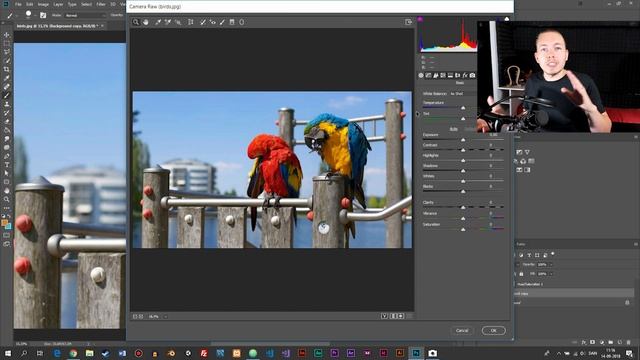This screenshot has width=640, height=360.
Task: Select the Red Eye Removal tool
Action: tap(213, 22)
